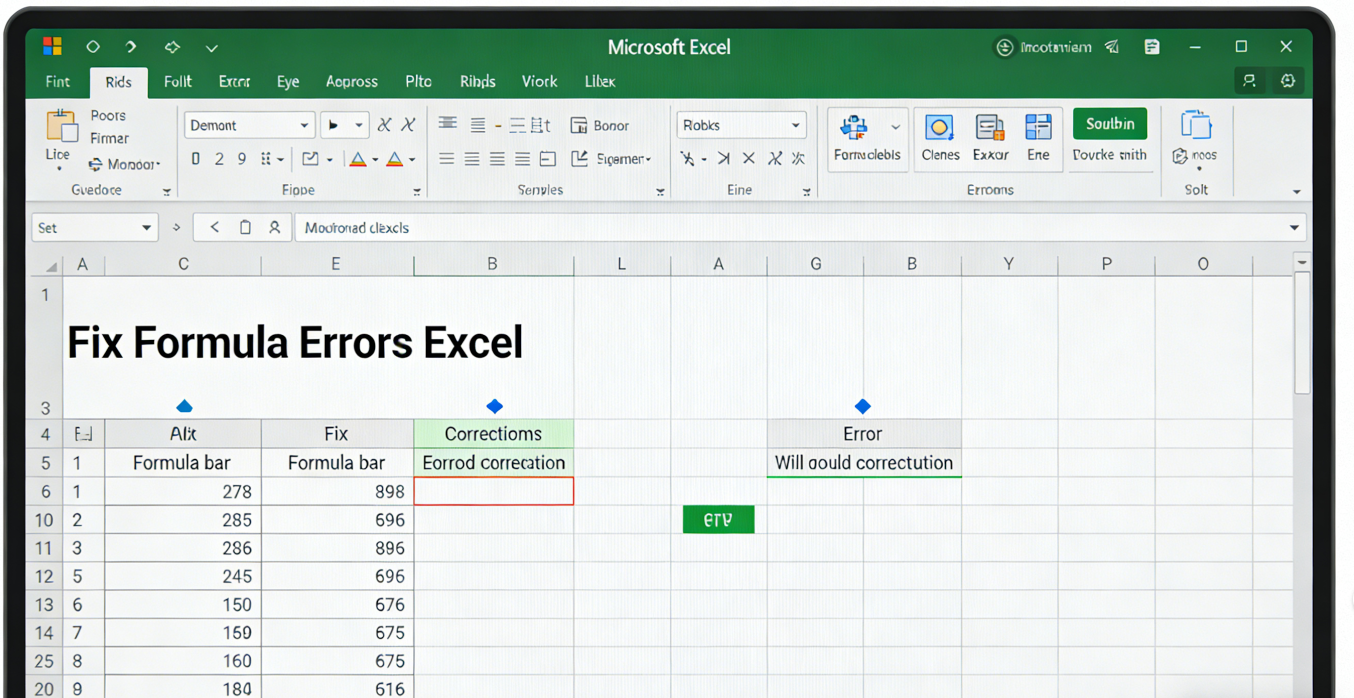Viewport: 1354px width, 698px height.
Task: Click the first underlined A color swatch
Action: coord(358,159)
